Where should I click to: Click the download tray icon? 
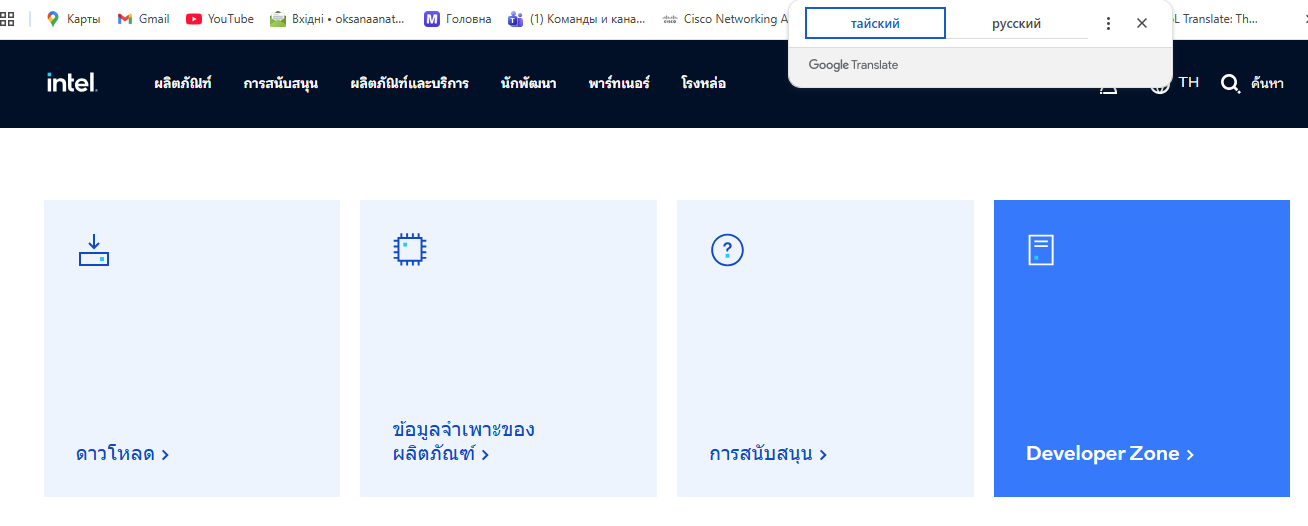[x=94, y=250]
